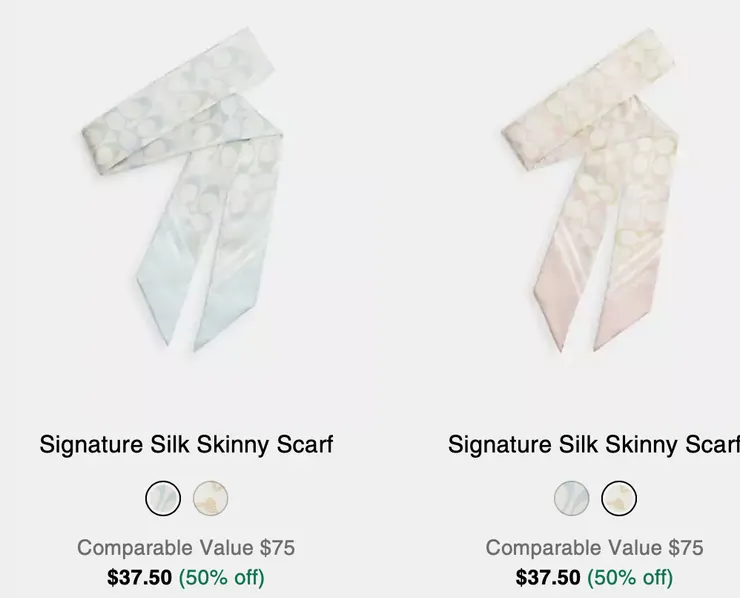Click the left Comparable Value $75 text
The height and width of the screenshot is (598, 740).
point(186,548)
